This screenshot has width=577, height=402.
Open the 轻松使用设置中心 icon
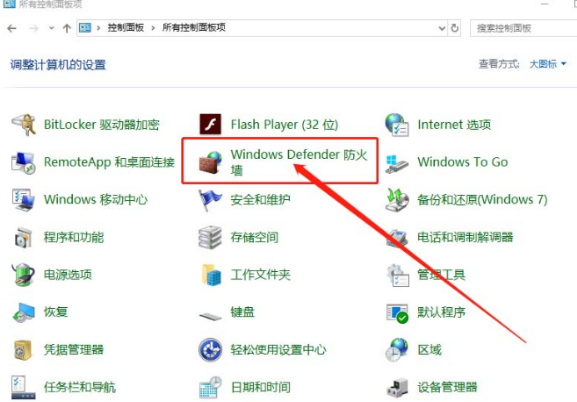coord(210,350)
